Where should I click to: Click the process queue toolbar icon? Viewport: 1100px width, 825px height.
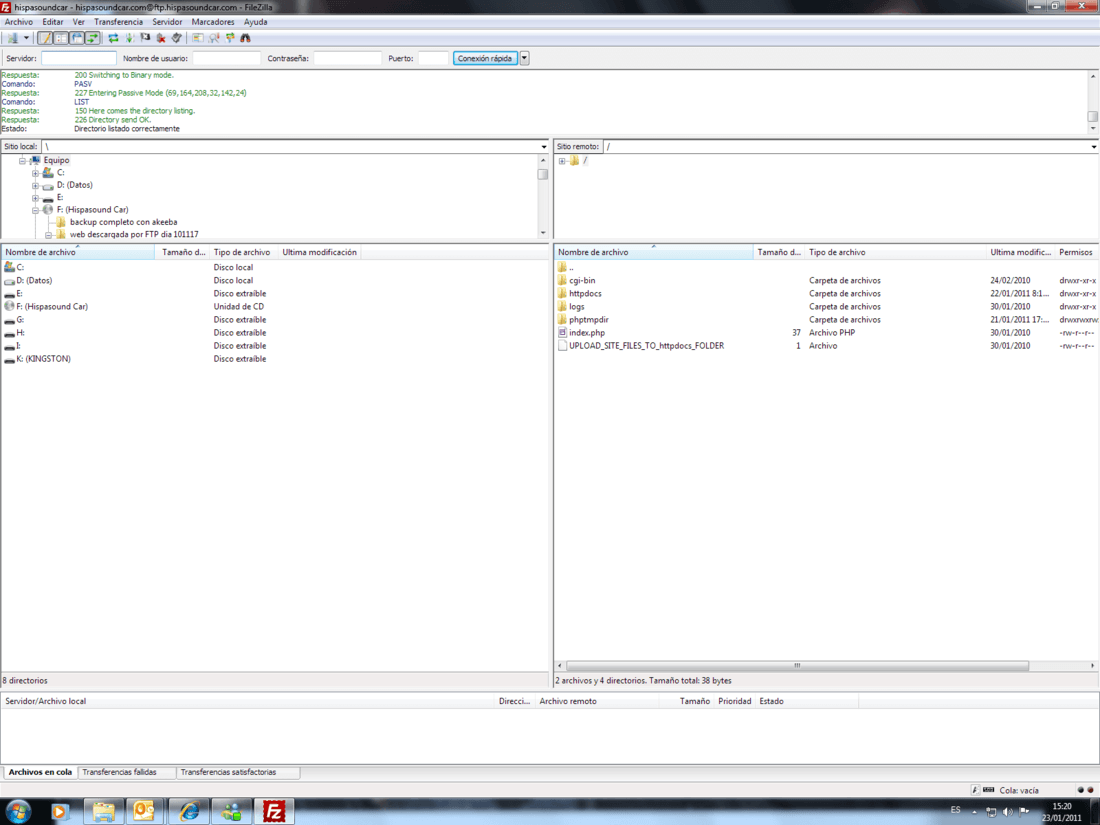click(x=129, y=38)
